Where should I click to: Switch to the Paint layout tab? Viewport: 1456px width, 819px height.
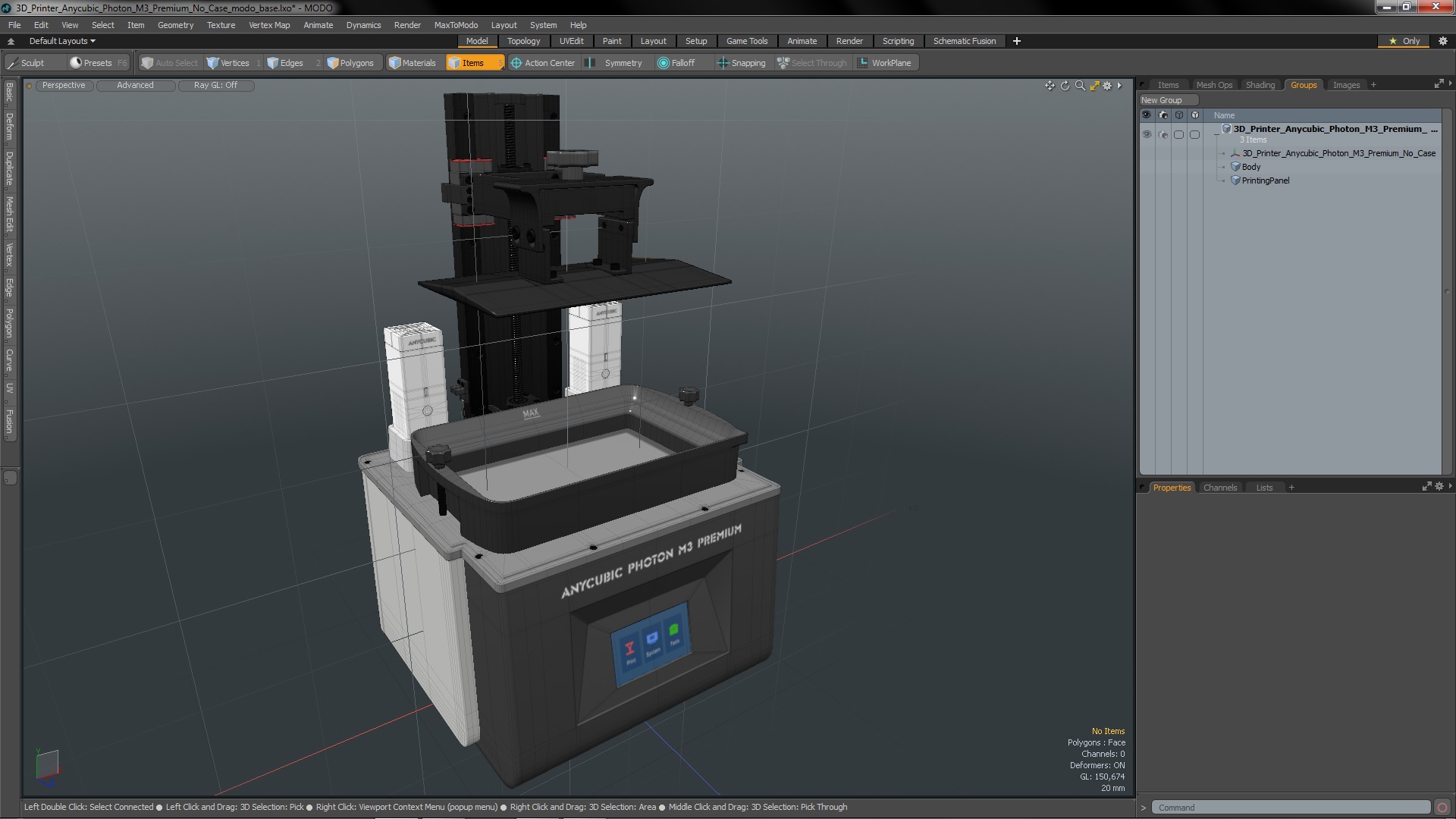click(x=612, y=41)
